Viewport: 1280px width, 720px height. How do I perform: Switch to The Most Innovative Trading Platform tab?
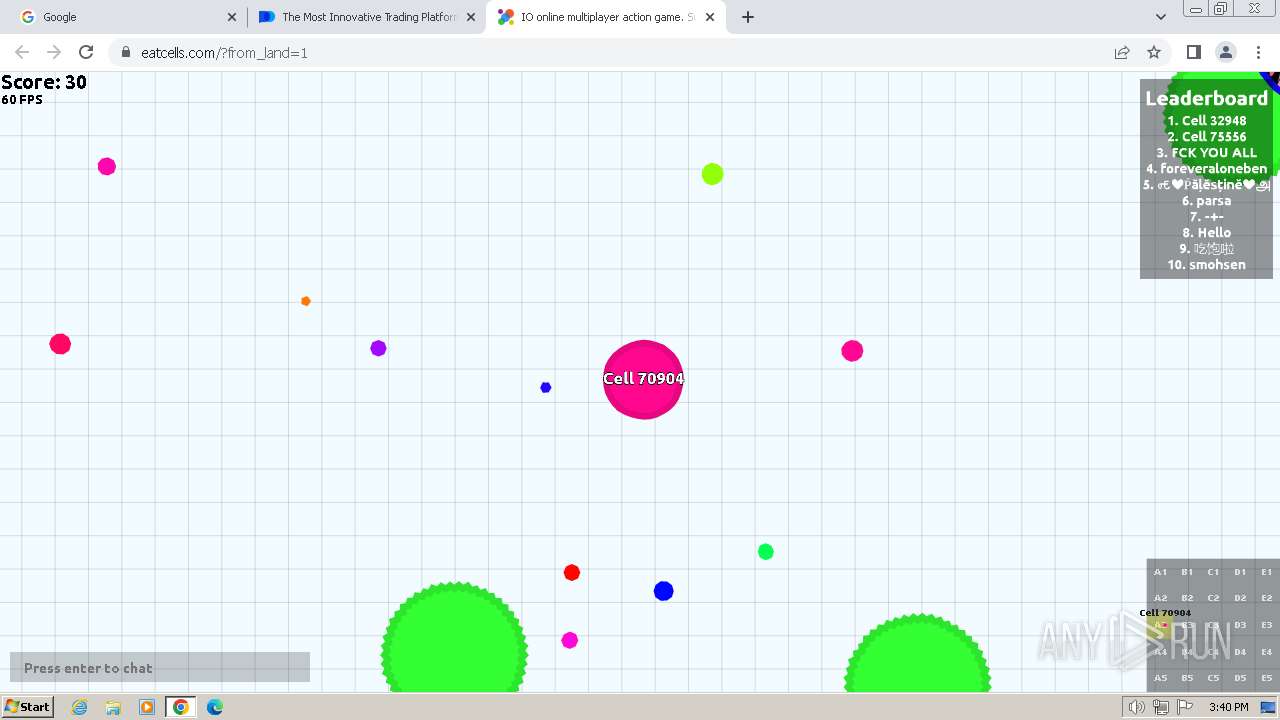(366, 17)
